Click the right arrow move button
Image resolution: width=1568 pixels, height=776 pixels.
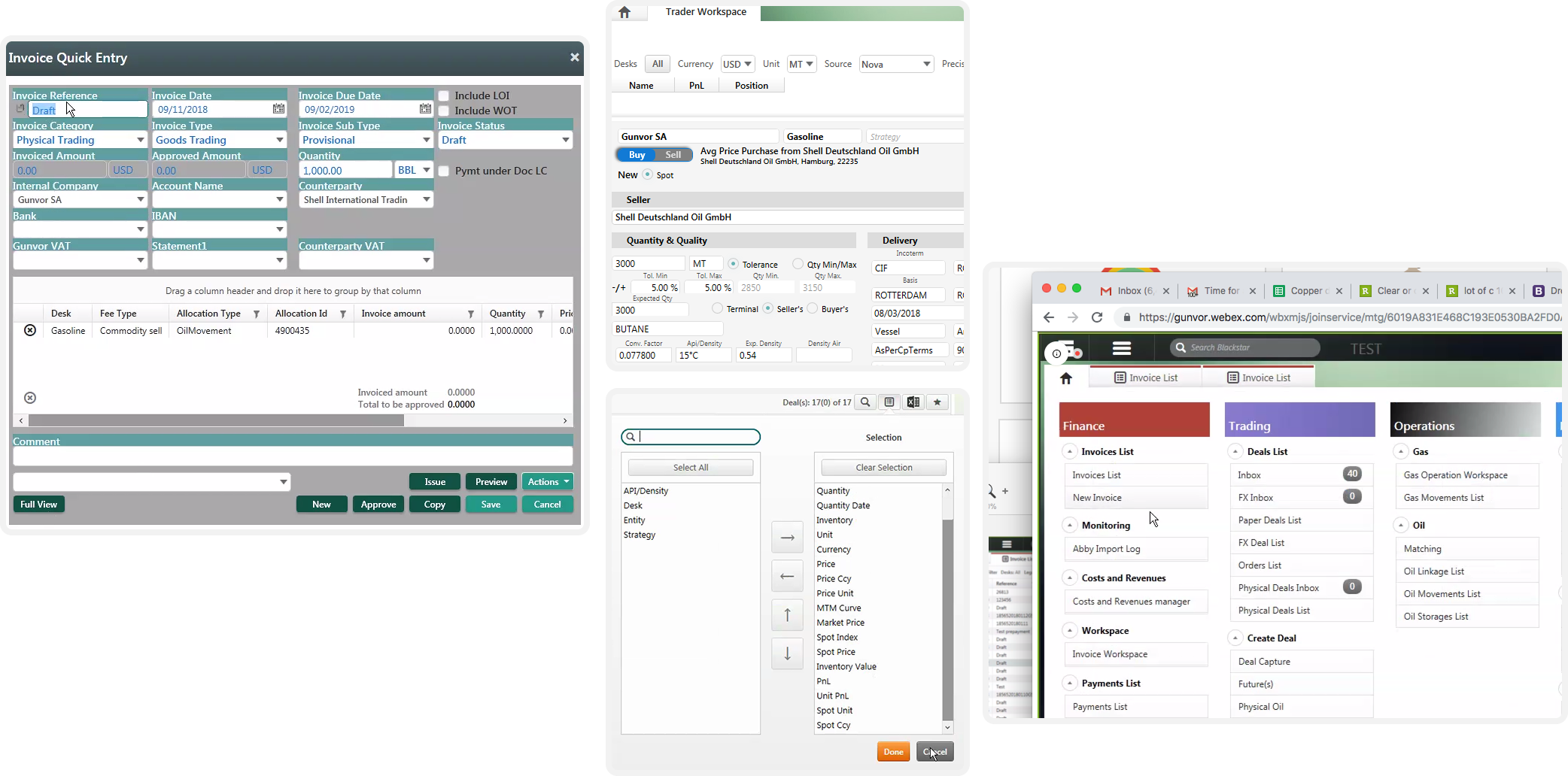[787, 538]
